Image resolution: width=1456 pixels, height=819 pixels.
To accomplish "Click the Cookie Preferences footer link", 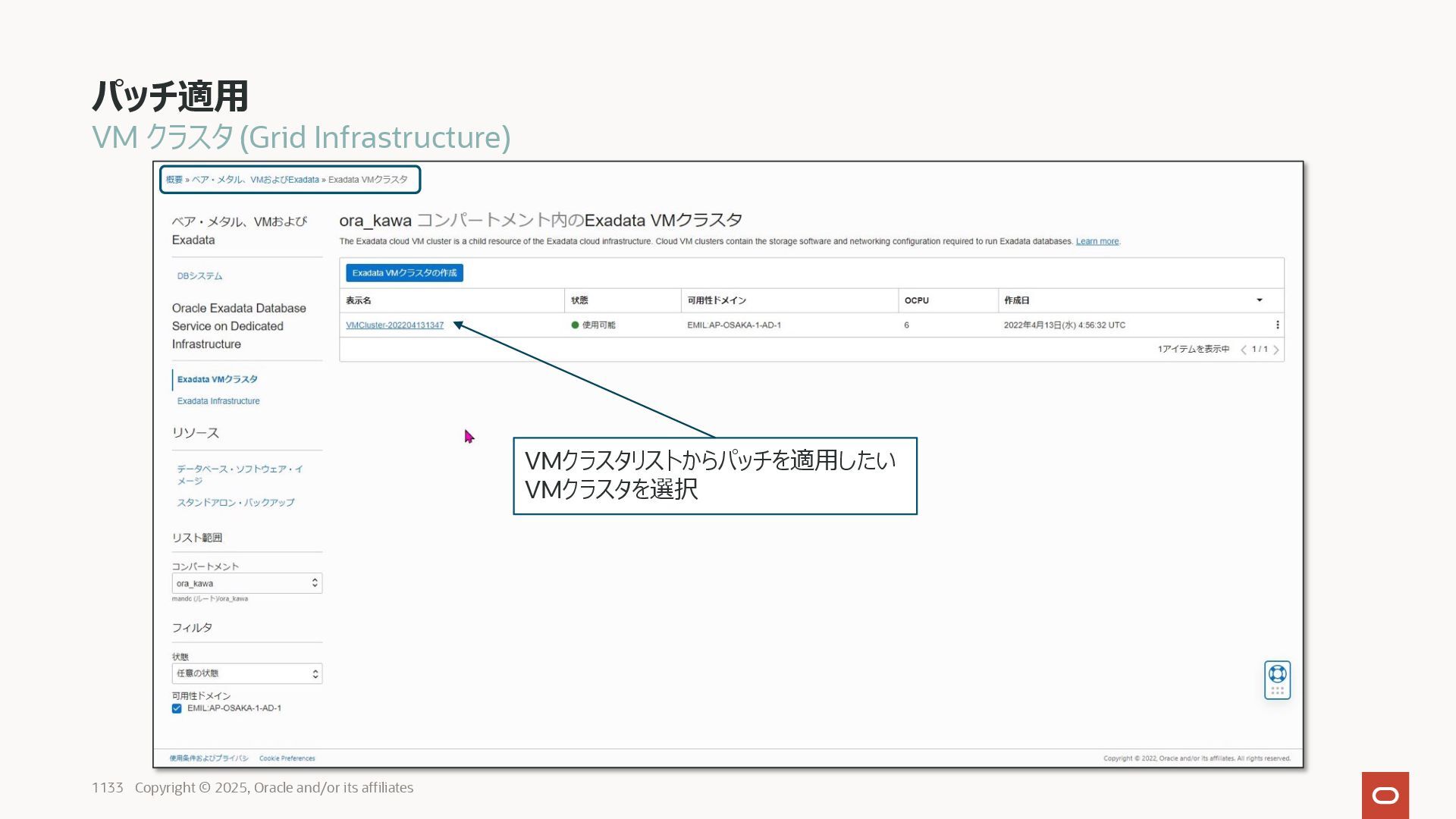I will point(287,758).
